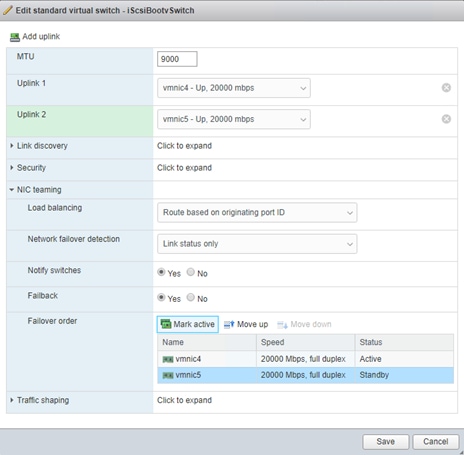
Task: Select No for Notify switches
Action: click(x=191, y=272)
